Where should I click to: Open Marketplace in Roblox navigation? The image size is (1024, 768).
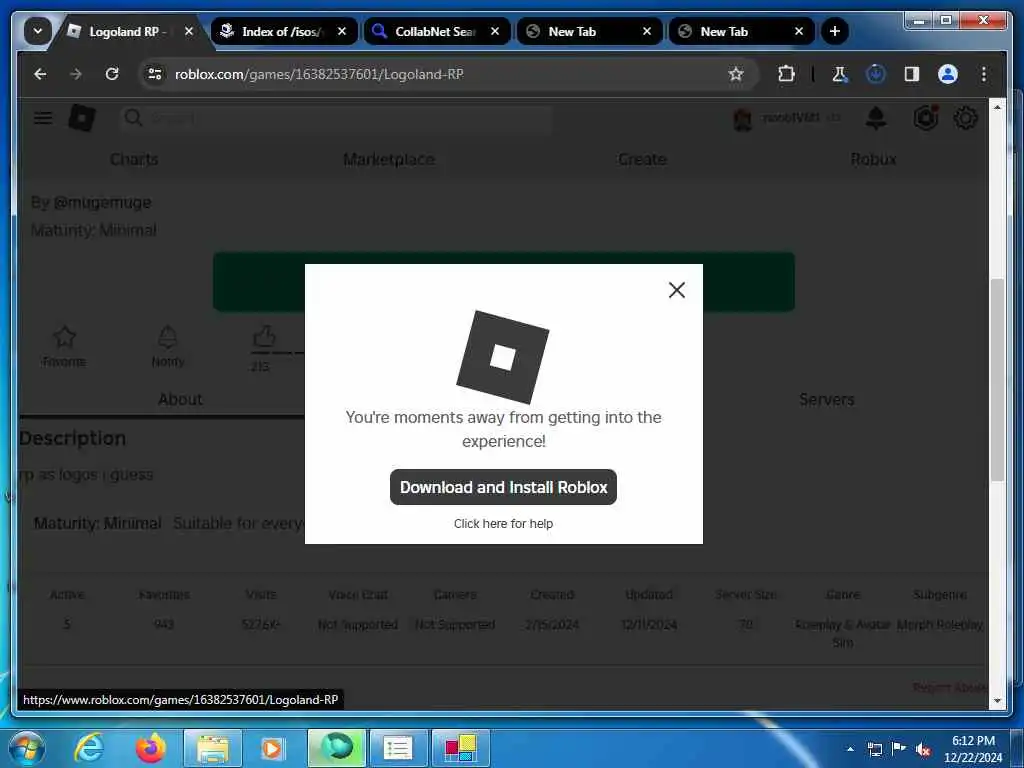389,159
